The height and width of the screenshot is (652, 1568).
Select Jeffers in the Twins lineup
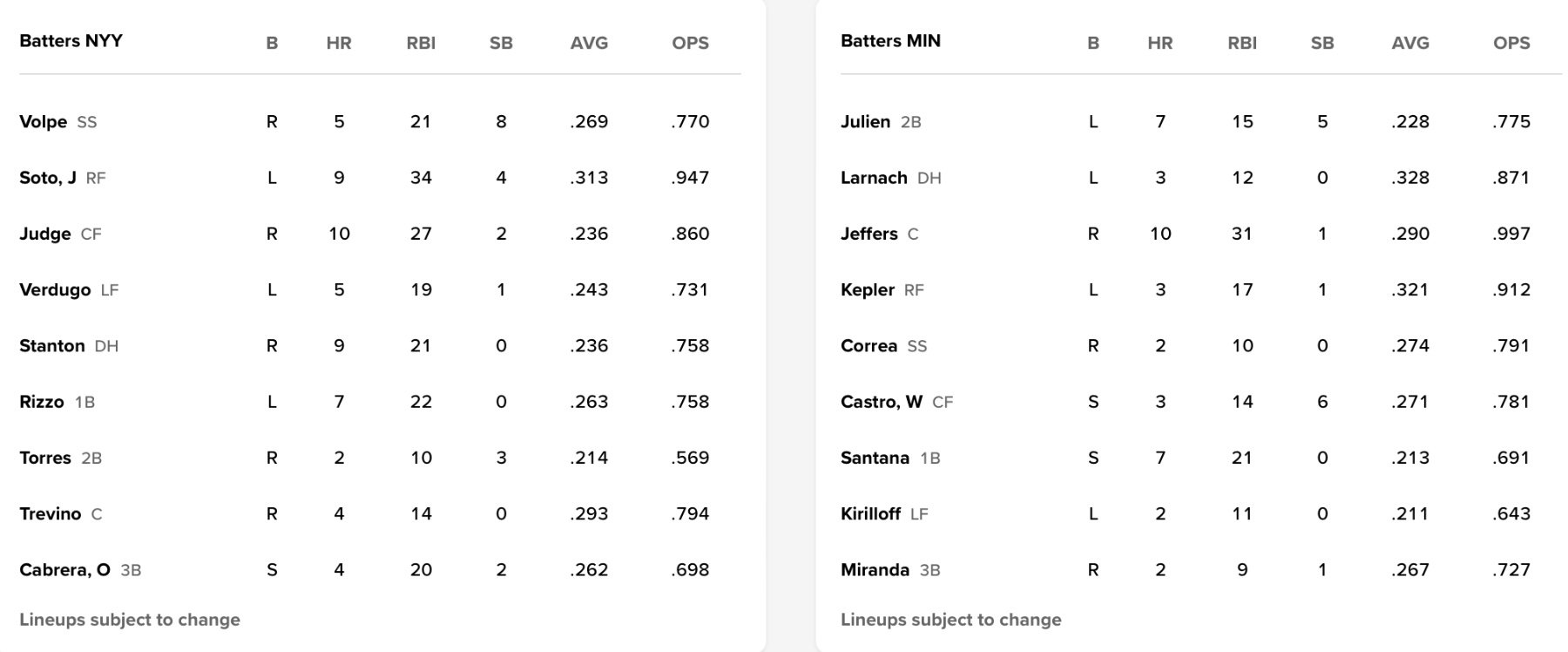coord(868,234)
